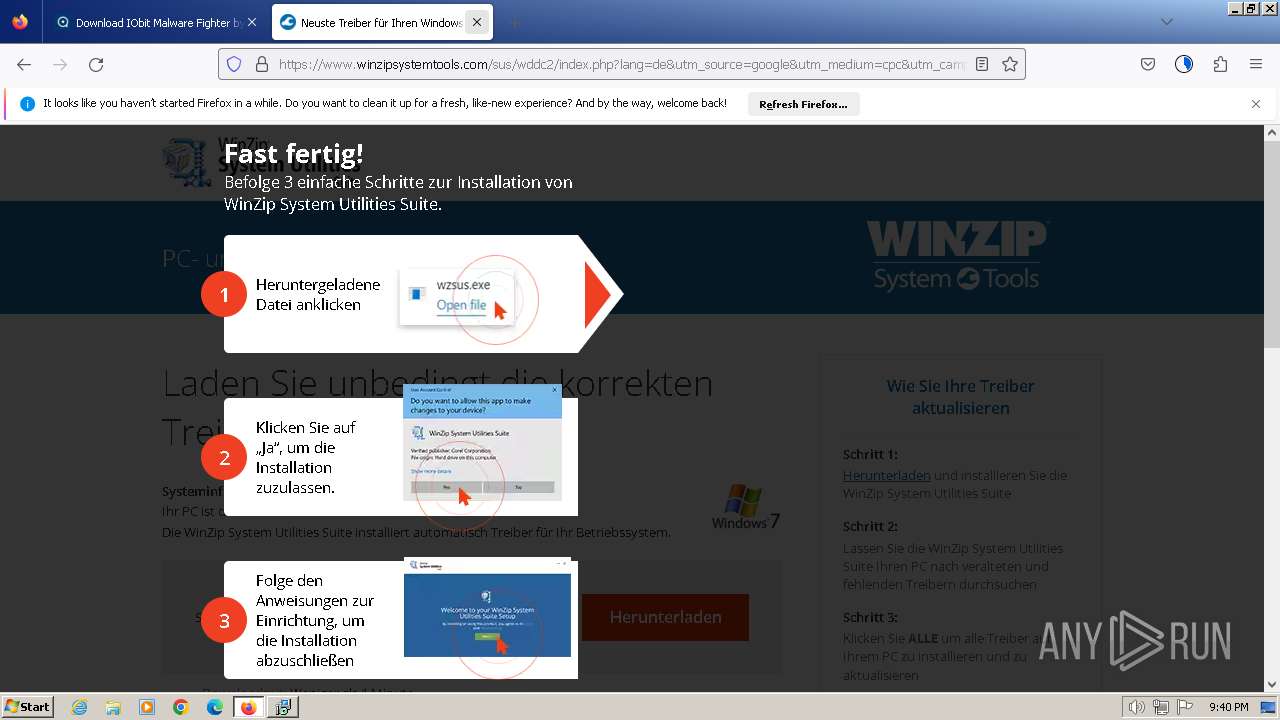The height and width of the screenshot is (720, 1280).
Task: Click the Refresh Firefox… button
Action: click(x=803, y=104)
